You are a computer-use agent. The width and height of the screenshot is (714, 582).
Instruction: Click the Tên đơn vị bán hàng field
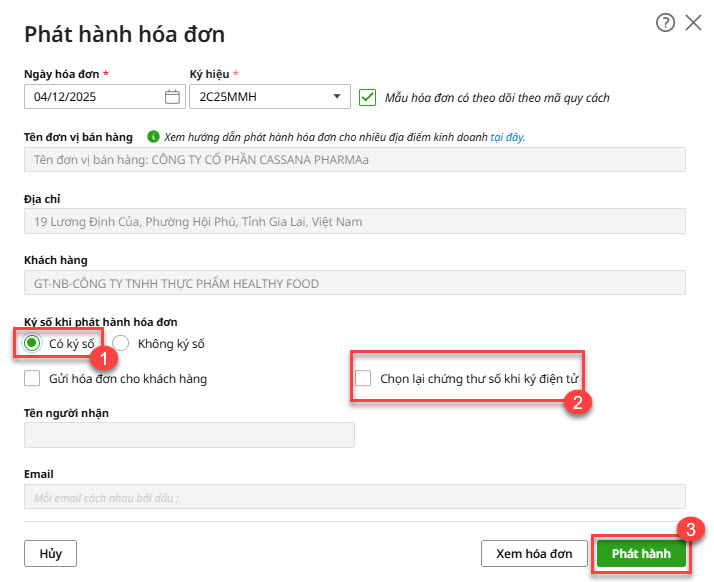(354, 160)
